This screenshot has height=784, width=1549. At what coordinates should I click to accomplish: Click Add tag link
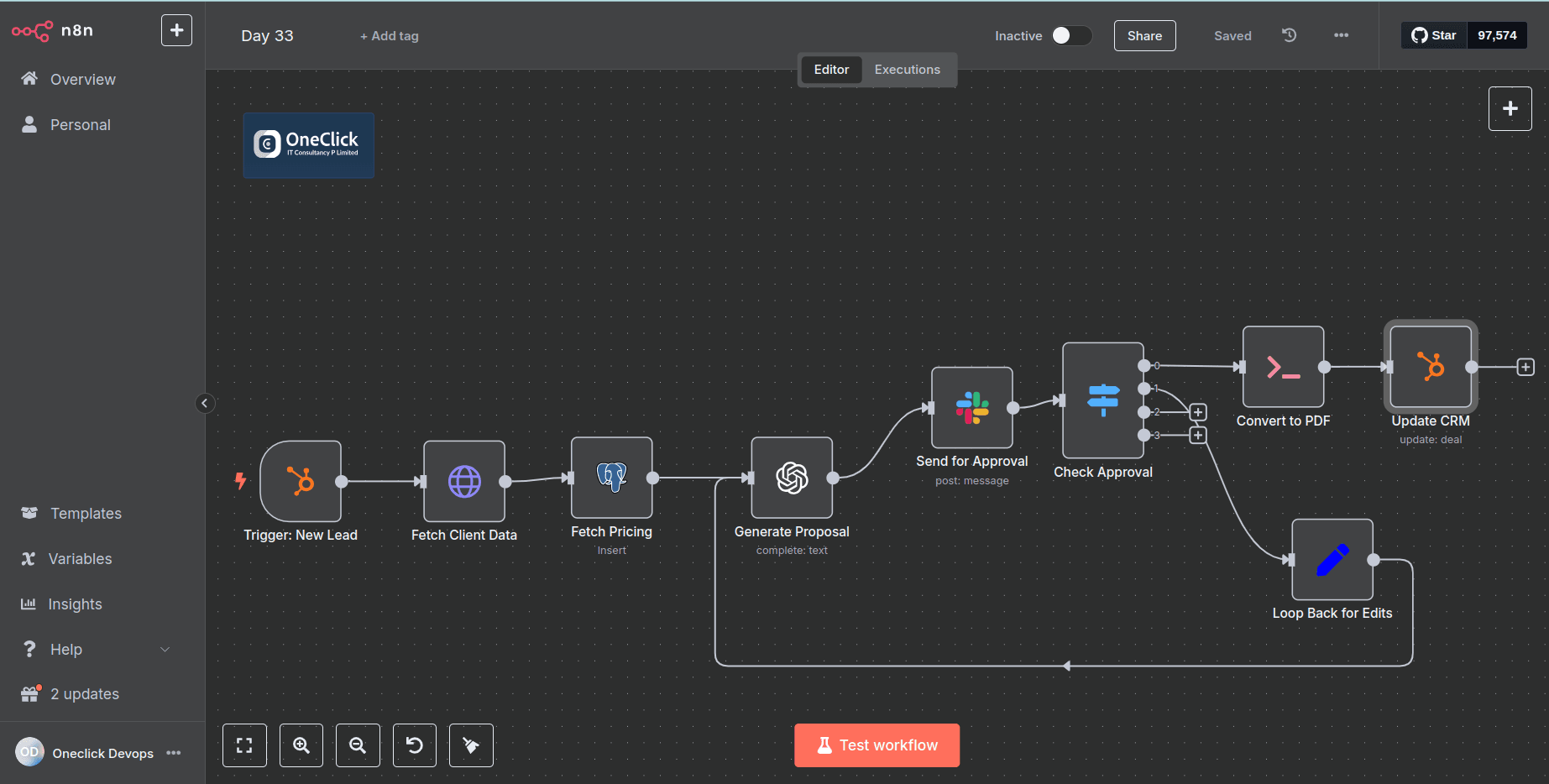tap(390, 36)
